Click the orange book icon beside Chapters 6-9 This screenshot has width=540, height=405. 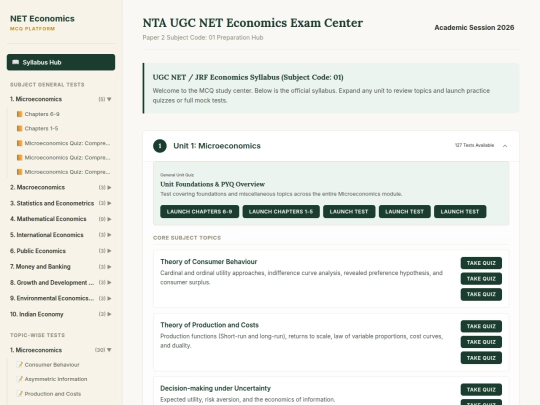[x=20, y=114]
